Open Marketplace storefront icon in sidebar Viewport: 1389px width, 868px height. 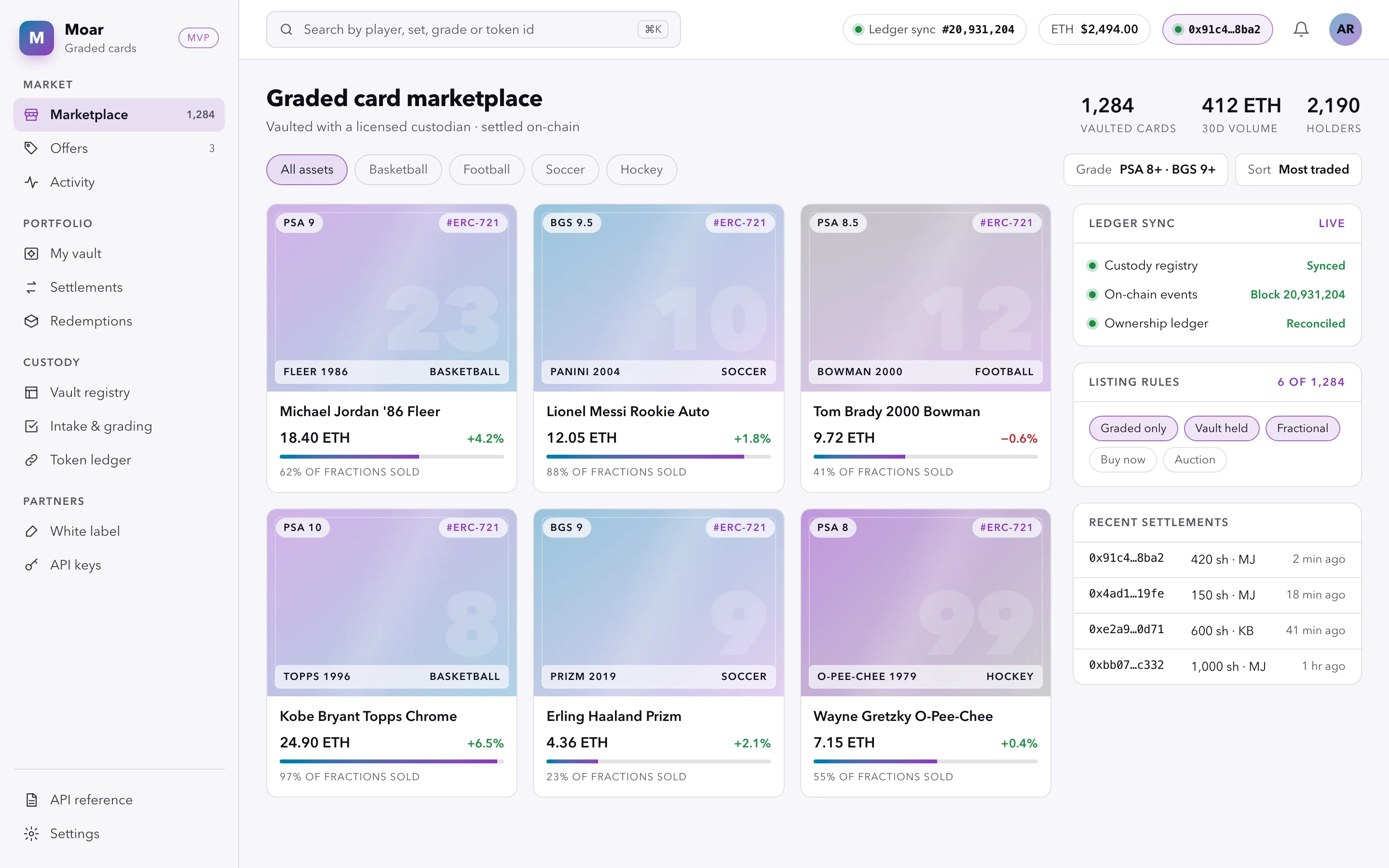[31, 115]
